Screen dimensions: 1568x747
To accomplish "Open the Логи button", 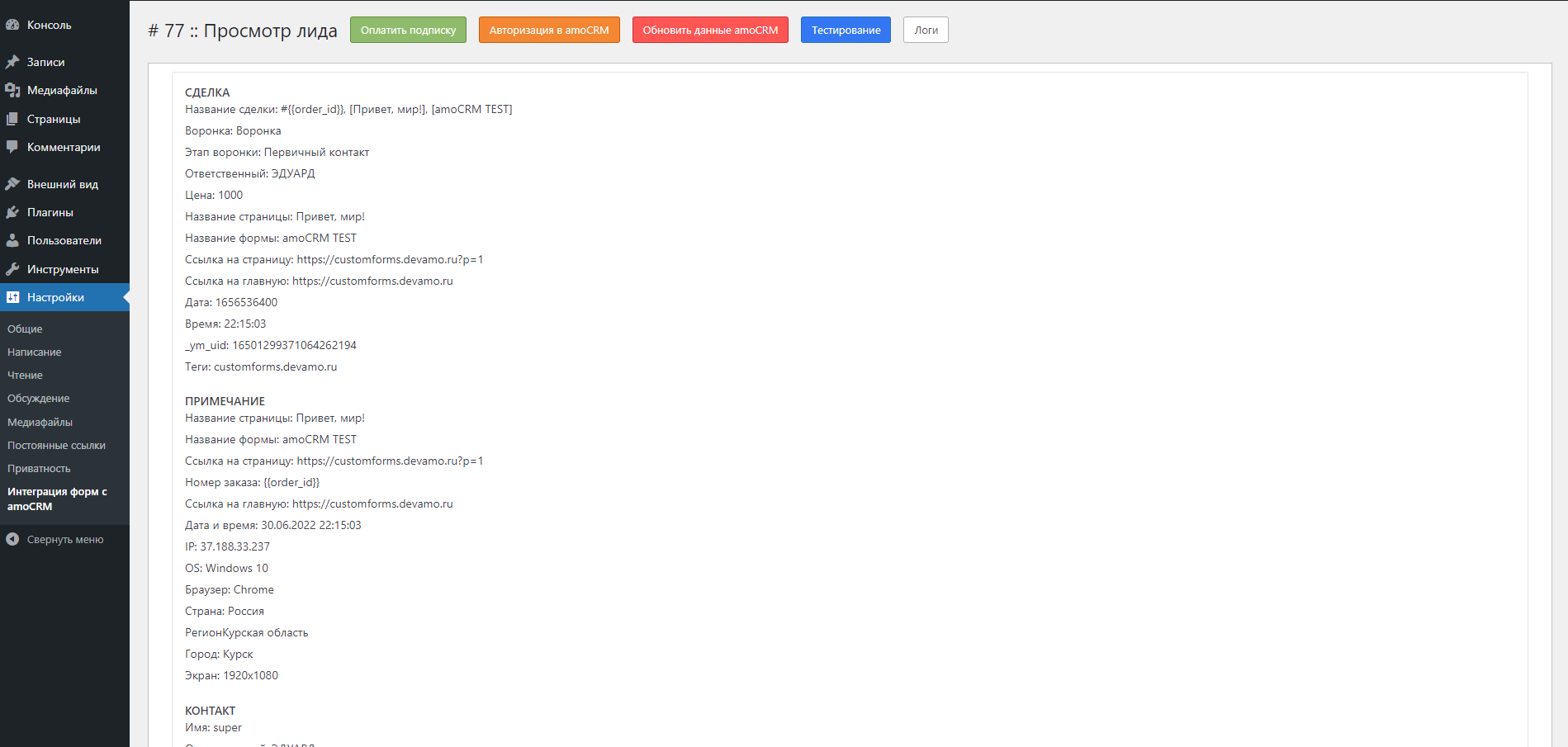I will [x=926, y=30].
